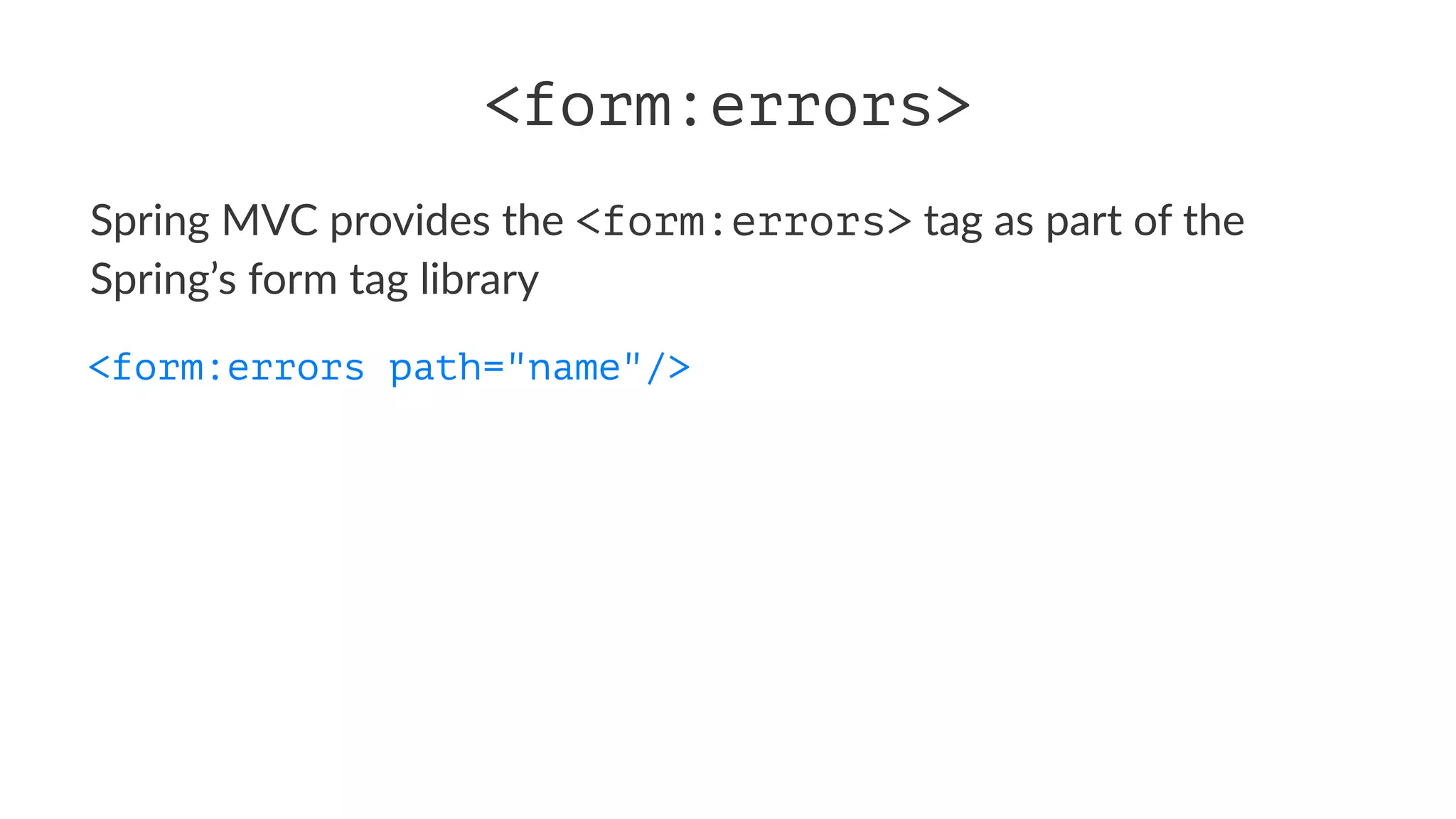Click the closing "/>" of the blue code
This screenshot has height=819, width=1456.
coord(668,368)
